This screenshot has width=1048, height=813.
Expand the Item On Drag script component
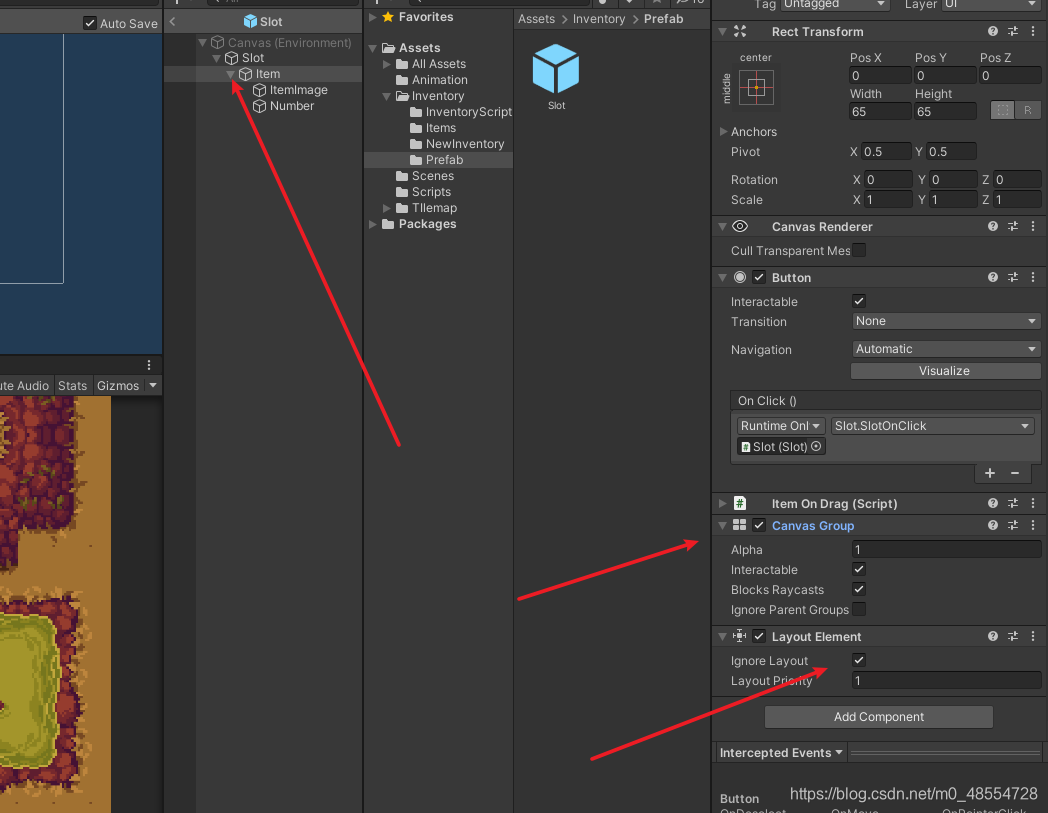[x=723, y=503]
